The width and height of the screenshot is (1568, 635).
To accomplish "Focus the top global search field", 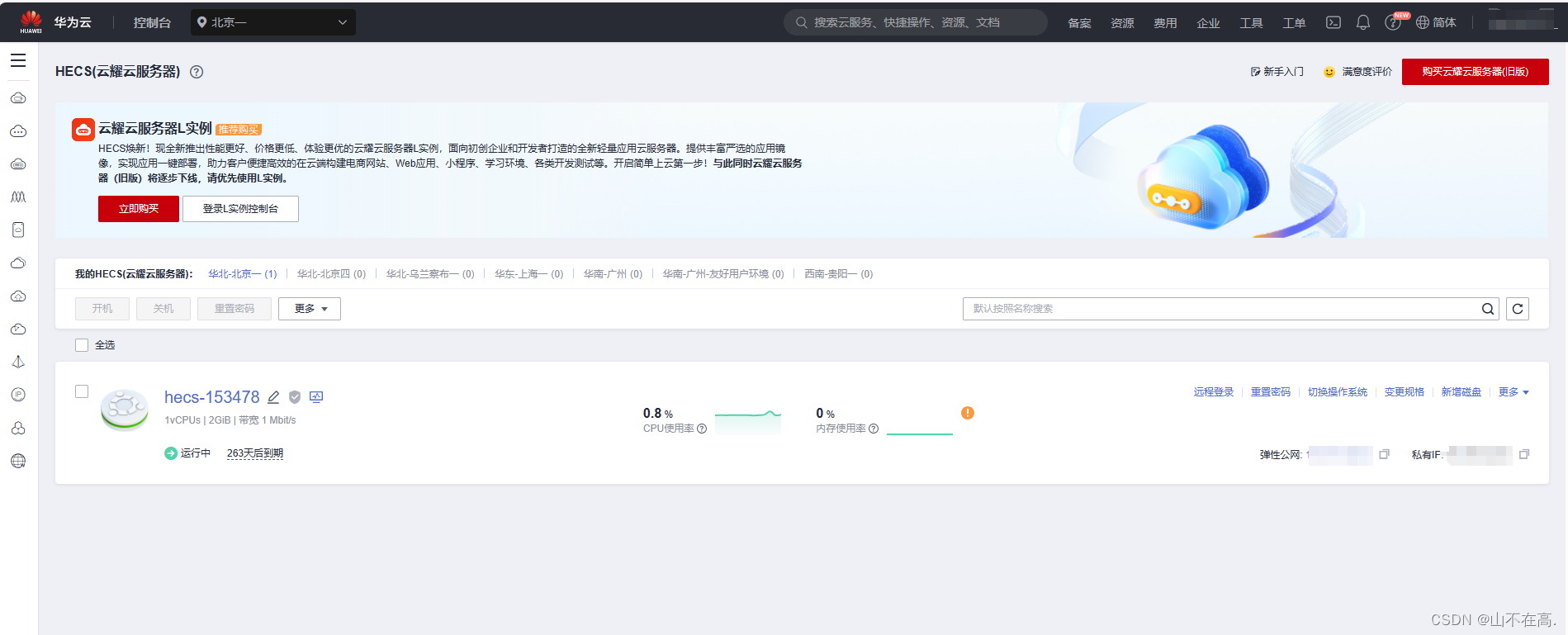I will coord(916,22).
